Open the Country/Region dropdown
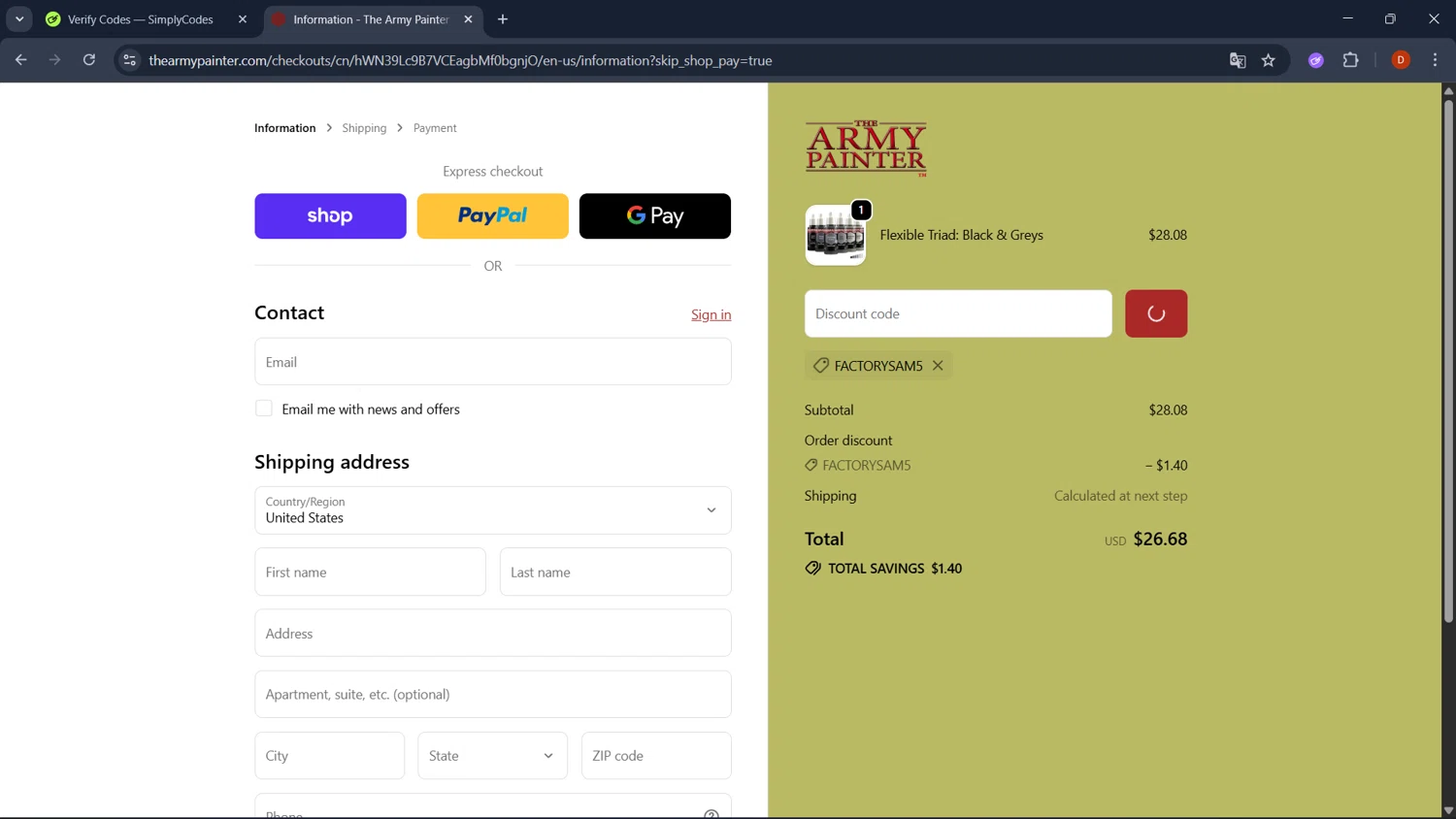1456x819 pixels. click(x=493, y=510)
